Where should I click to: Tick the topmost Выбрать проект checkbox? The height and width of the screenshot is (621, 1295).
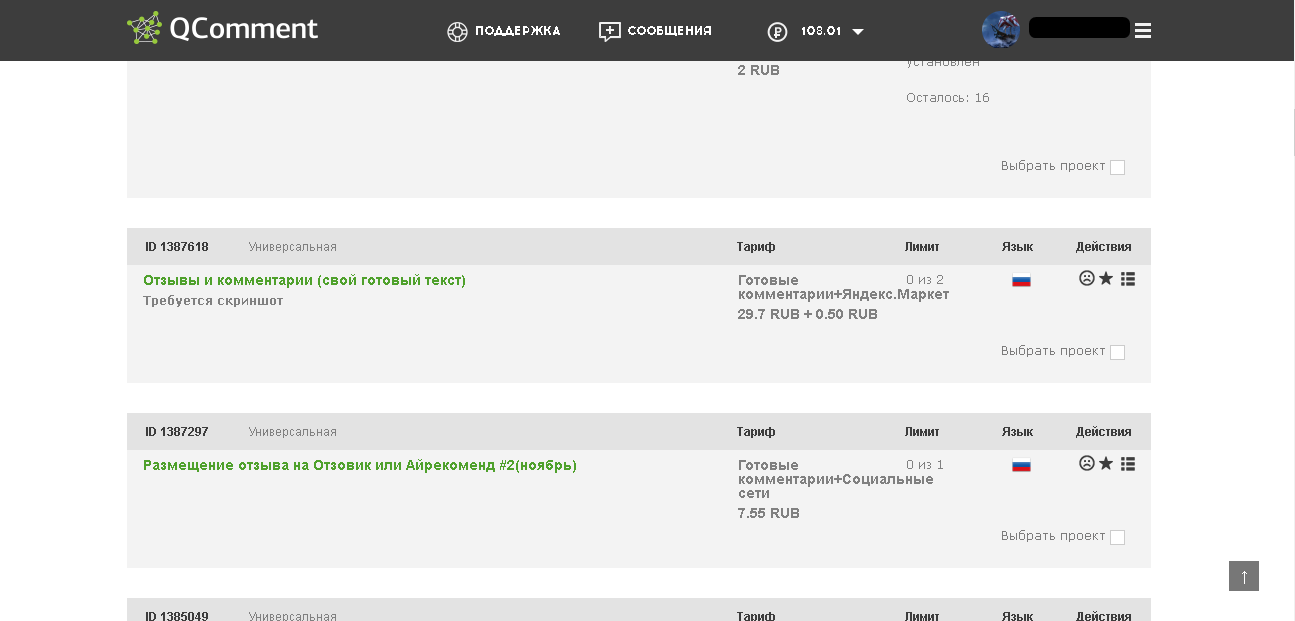click(x=1118, y=167)
